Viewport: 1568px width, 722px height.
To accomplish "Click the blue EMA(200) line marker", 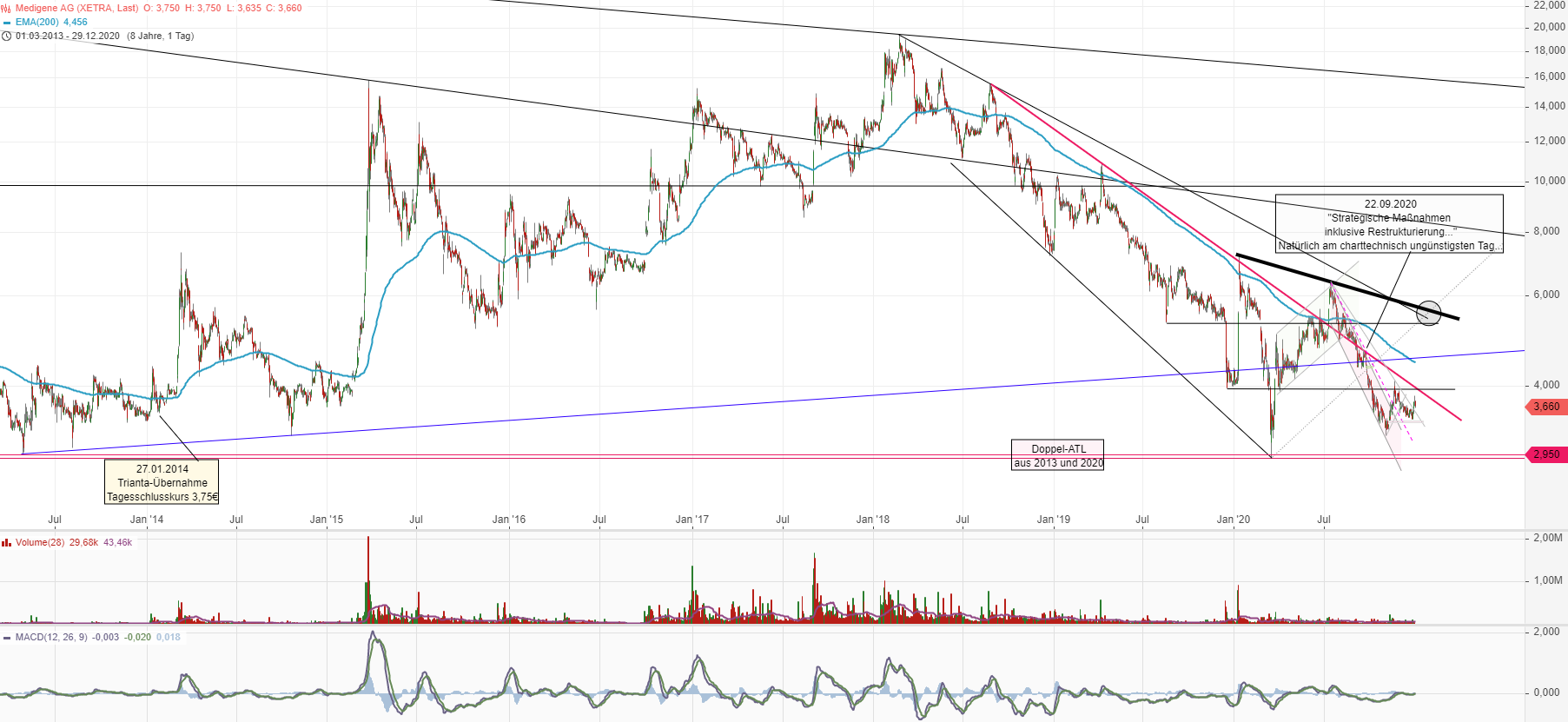I will tap(6, 23).
